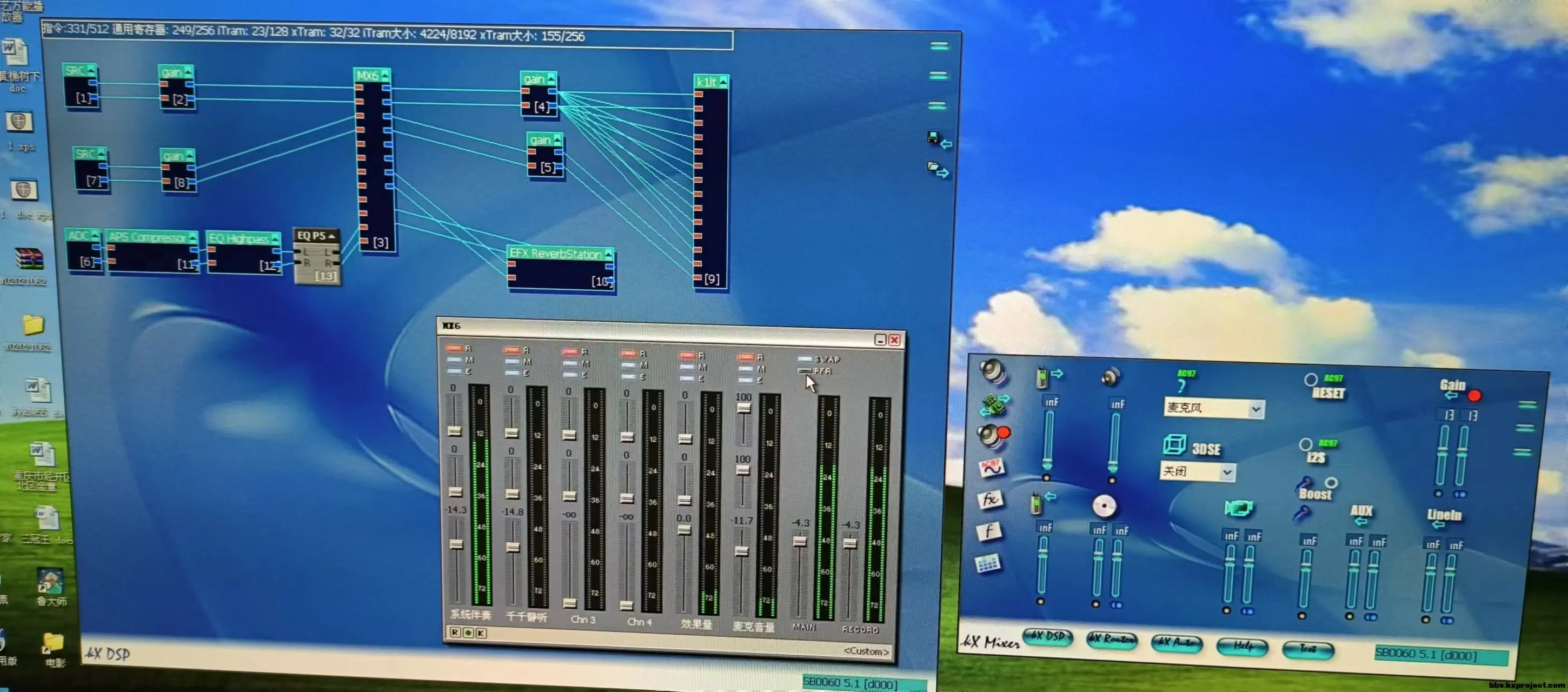The image size is (1568, 692).
Task: Open the fx effects page icon
Action: [x=990, y=500]
